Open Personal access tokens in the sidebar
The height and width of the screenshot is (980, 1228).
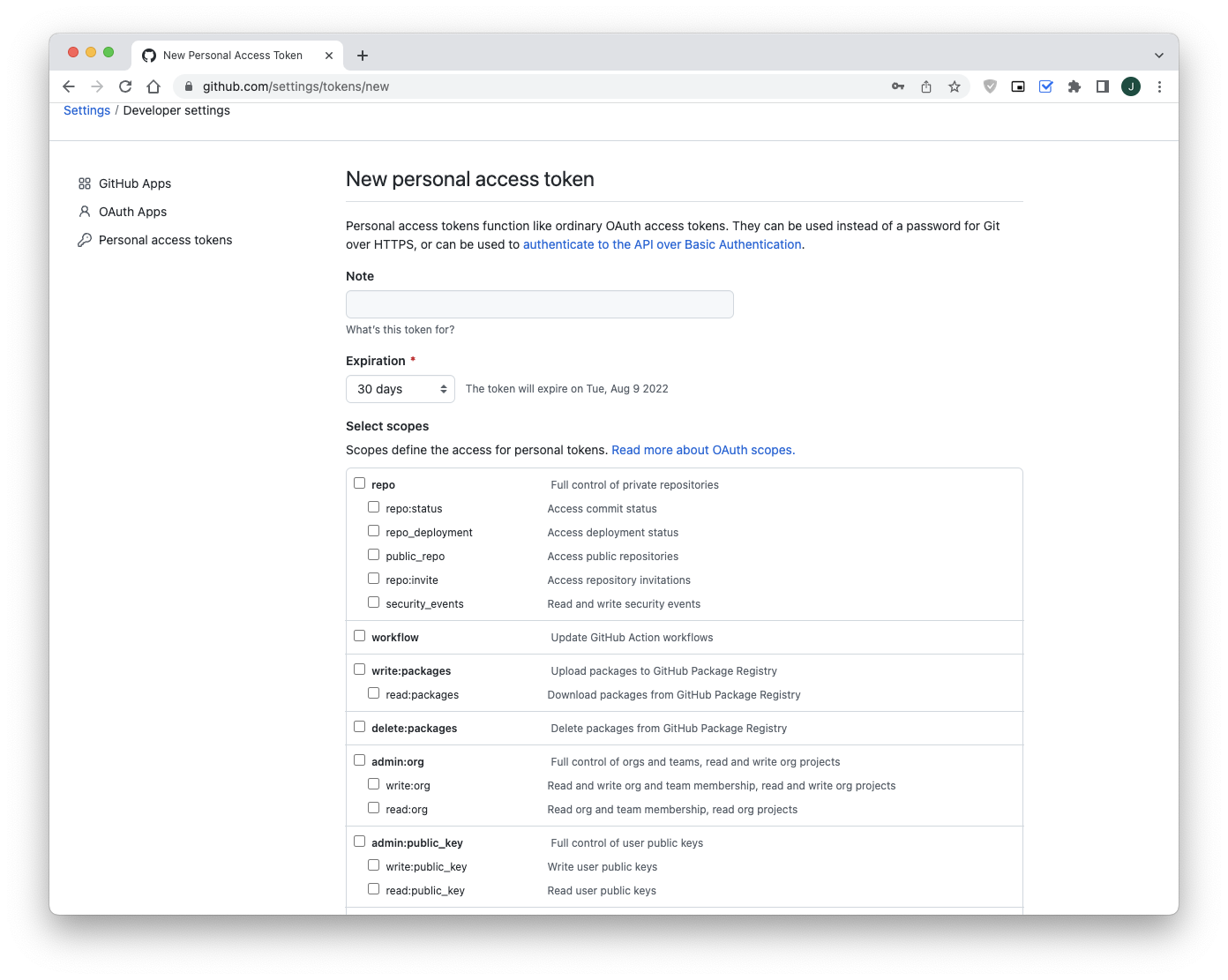[165, 240]
